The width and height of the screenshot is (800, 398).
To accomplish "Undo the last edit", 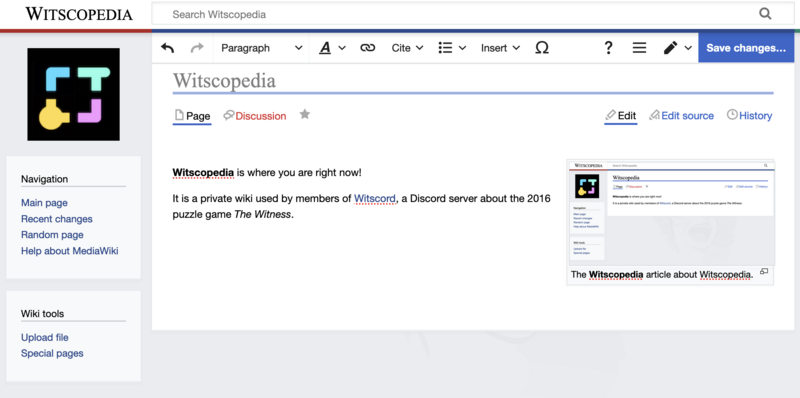I will pyautogui.click(x=167, y=48).
